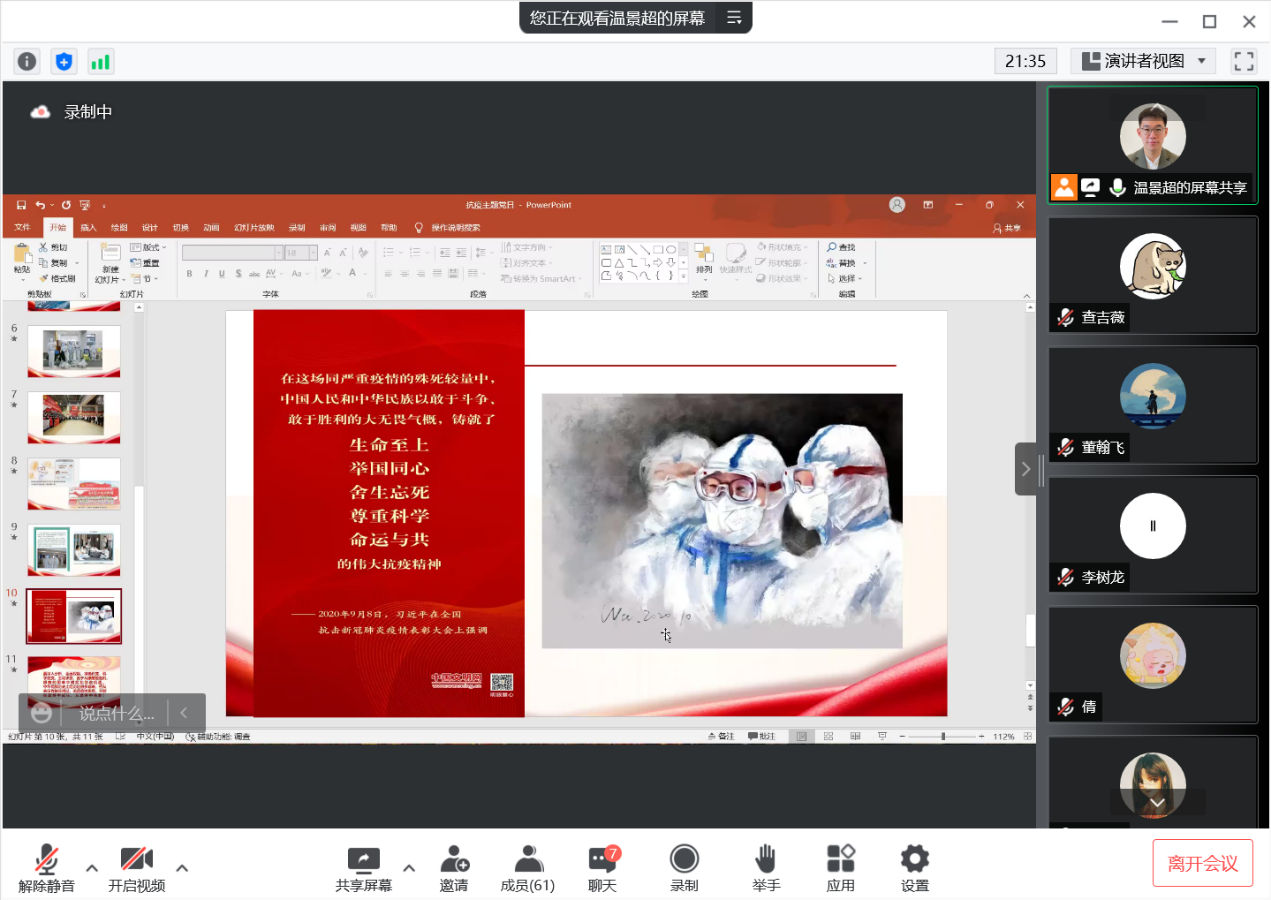
Task: Click the meeting info icon
Action: click(x=27, y=62)
